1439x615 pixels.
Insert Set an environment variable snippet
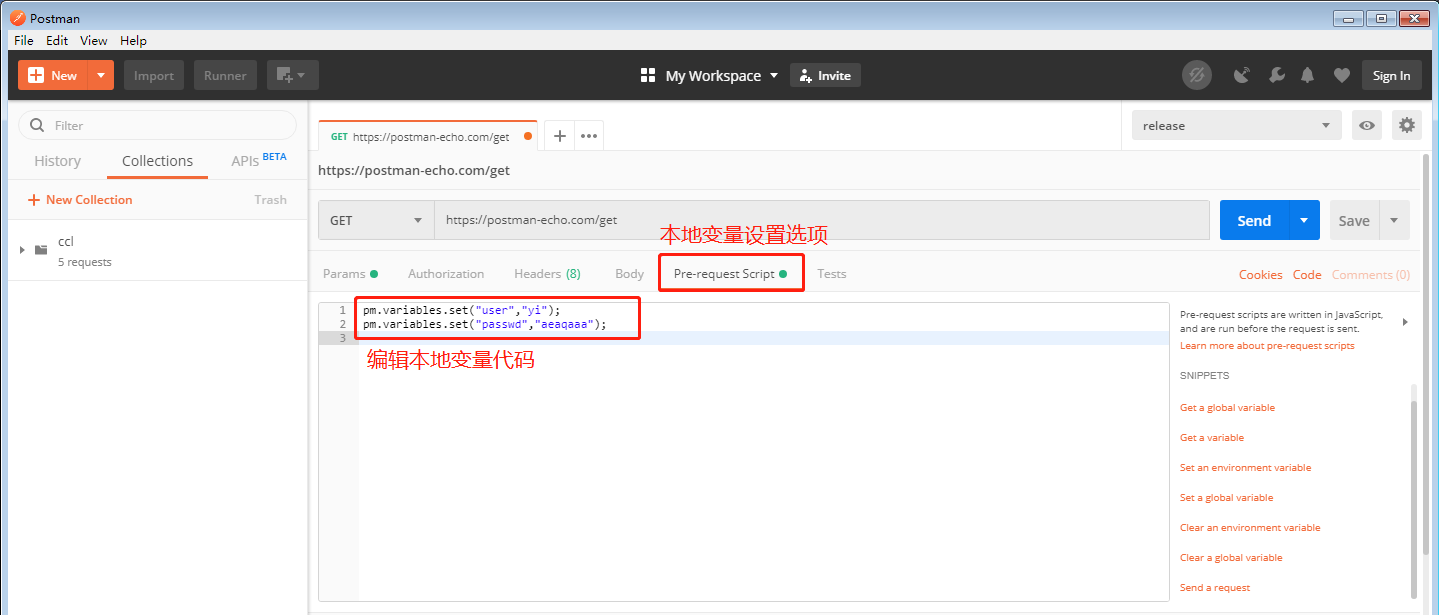coord(1245,468)
